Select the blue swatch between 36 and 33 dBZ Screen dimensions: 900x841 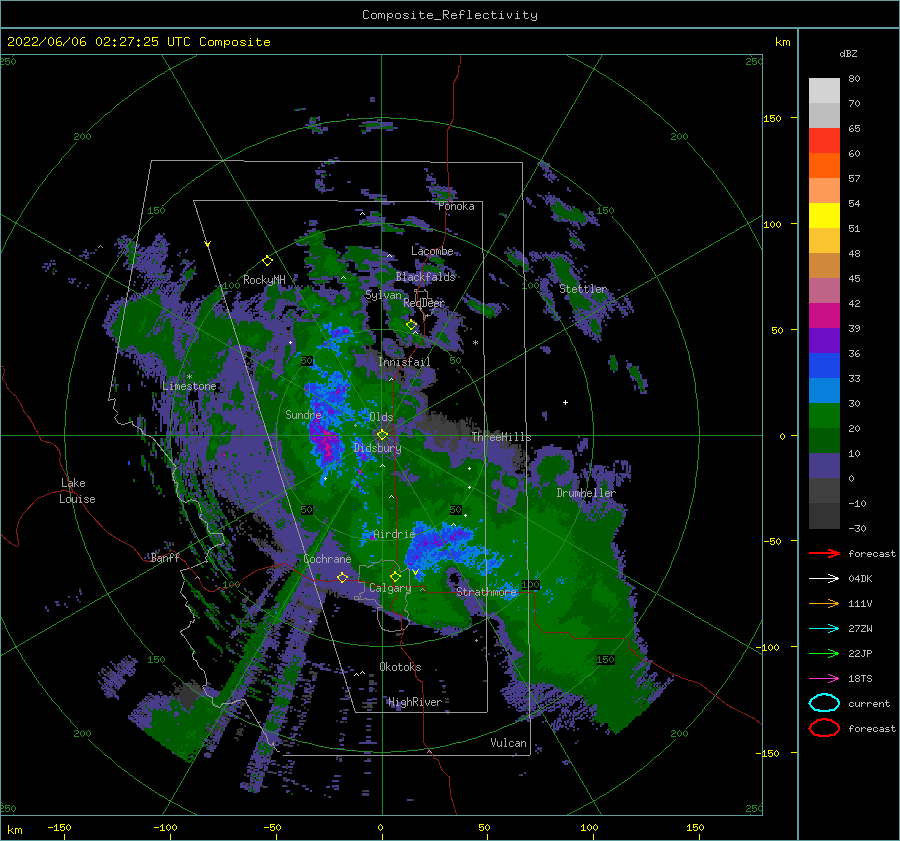pyautogui.click(x=824, y=366)
